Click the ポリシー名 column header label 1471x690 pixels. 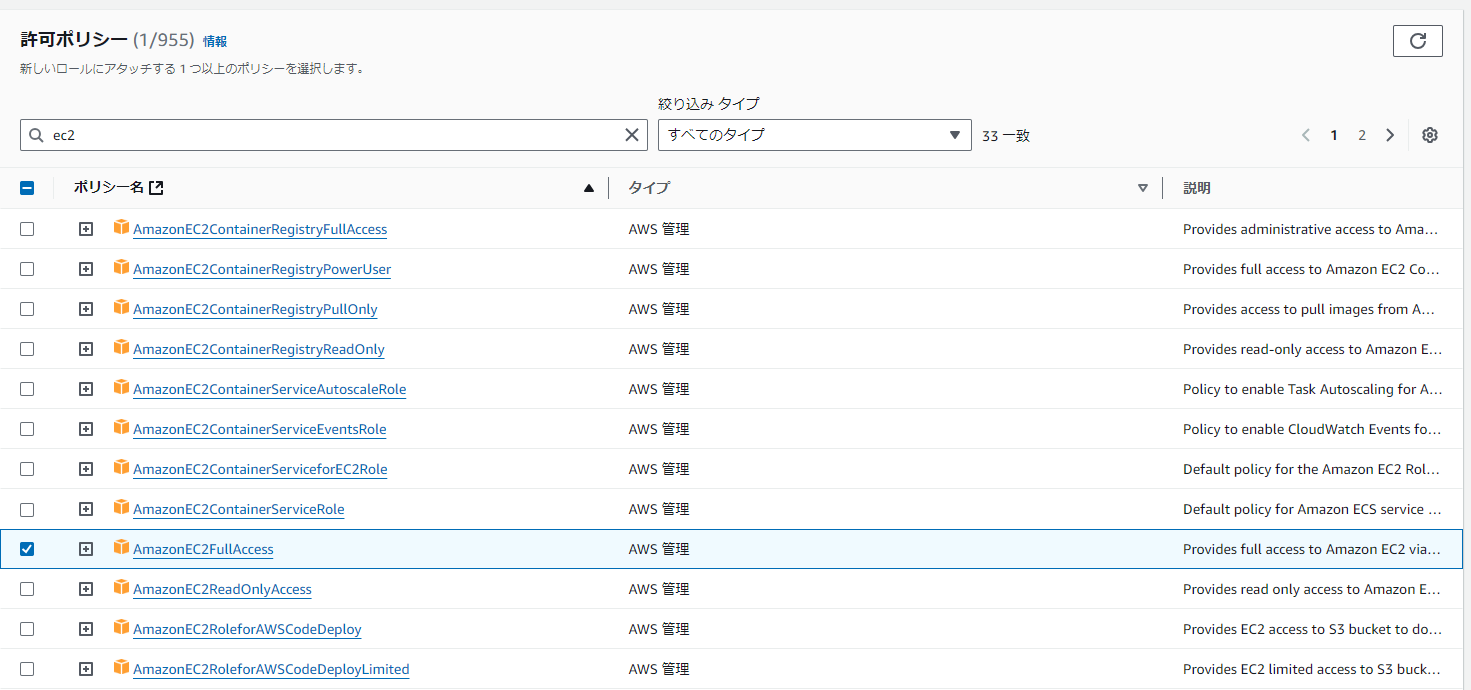pyautogui.click(x=109, y=187)
